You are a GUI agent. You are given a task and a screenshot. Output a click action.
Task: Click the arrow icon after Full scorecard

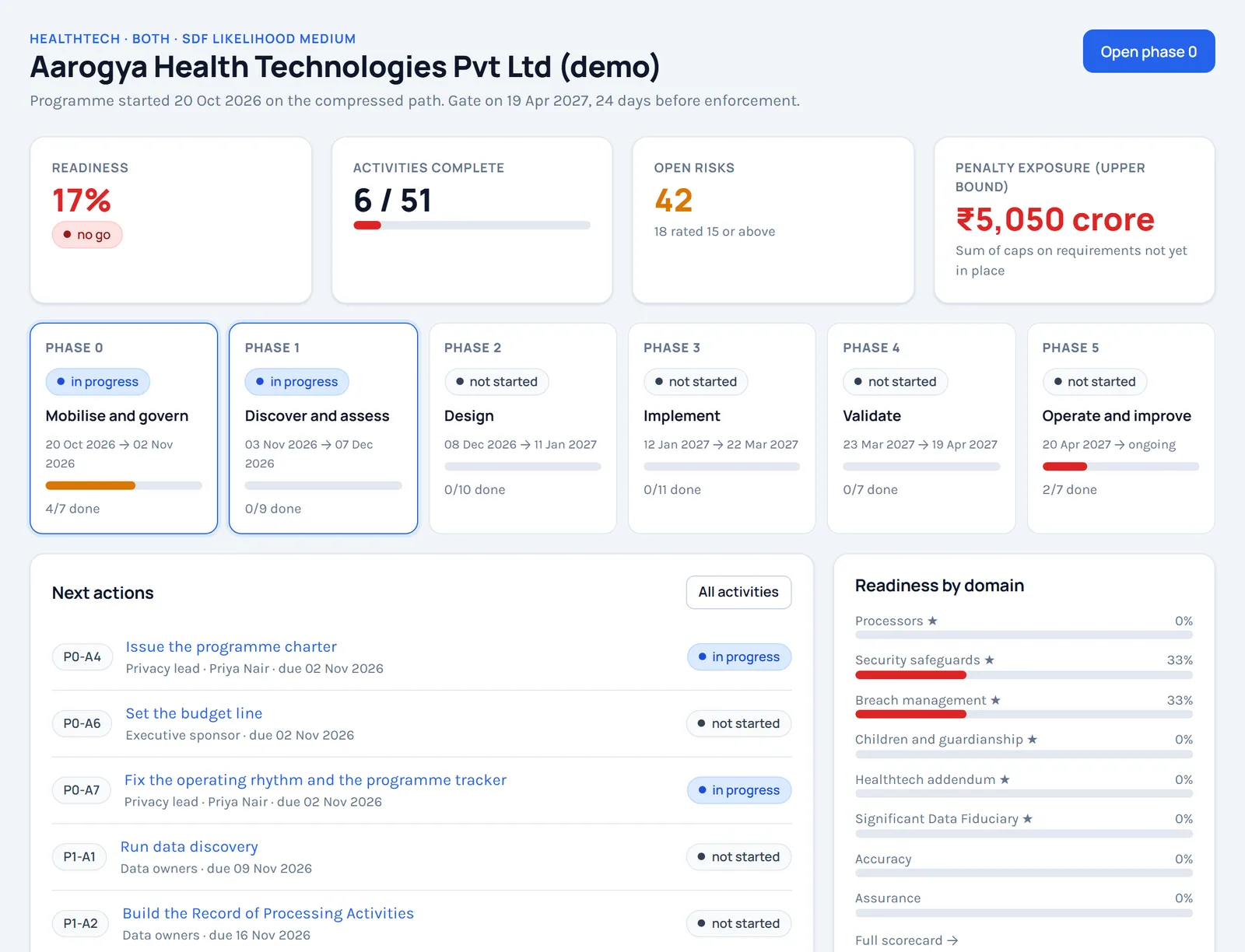click(952, 940)
